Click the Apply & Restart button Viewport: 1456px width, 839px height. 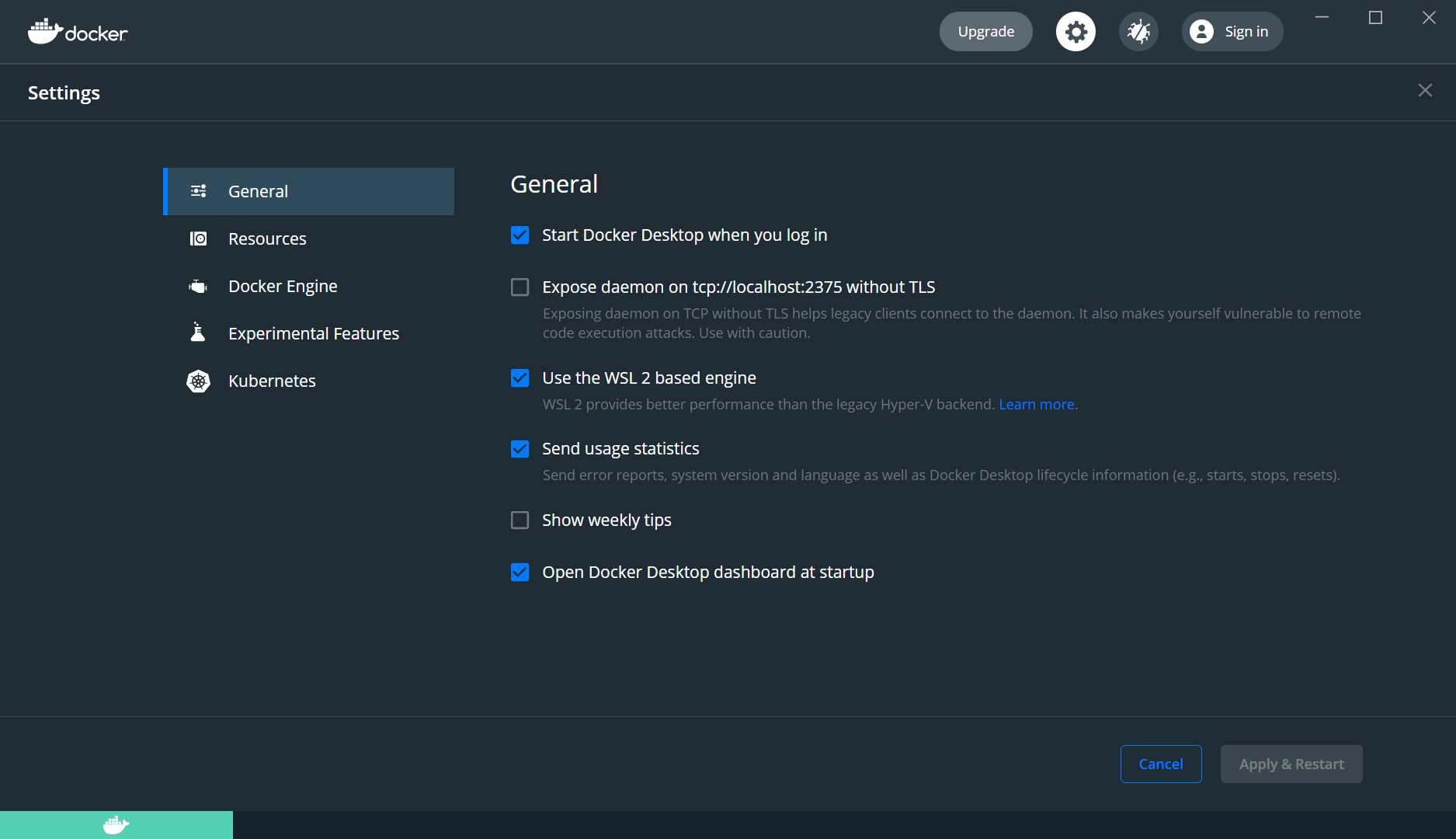1291,764
